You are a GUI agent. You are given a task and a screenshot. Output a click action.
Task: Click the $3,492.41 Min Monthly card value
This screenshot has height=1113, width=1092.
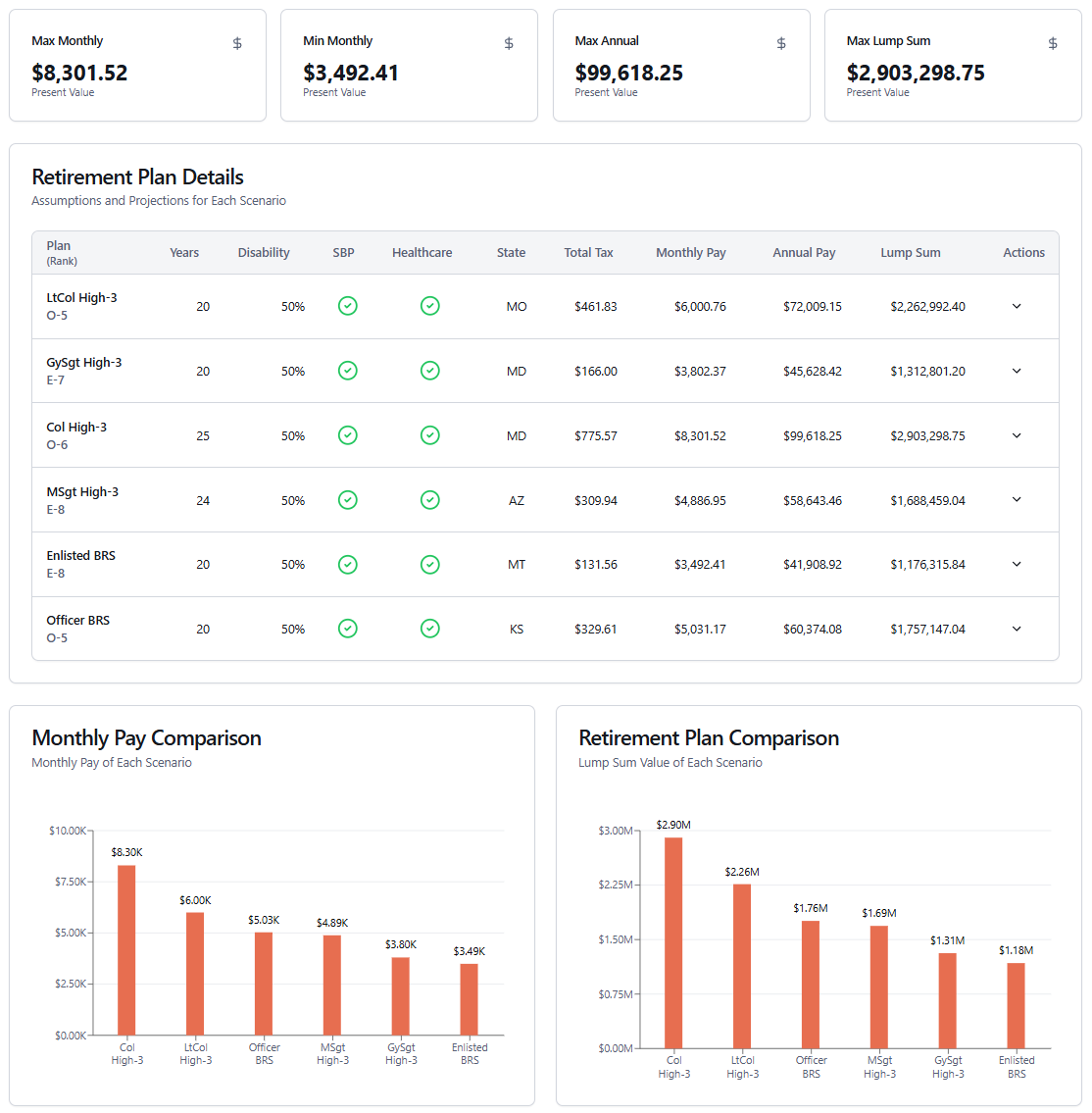pyautogui.click(x=351, y=73)
